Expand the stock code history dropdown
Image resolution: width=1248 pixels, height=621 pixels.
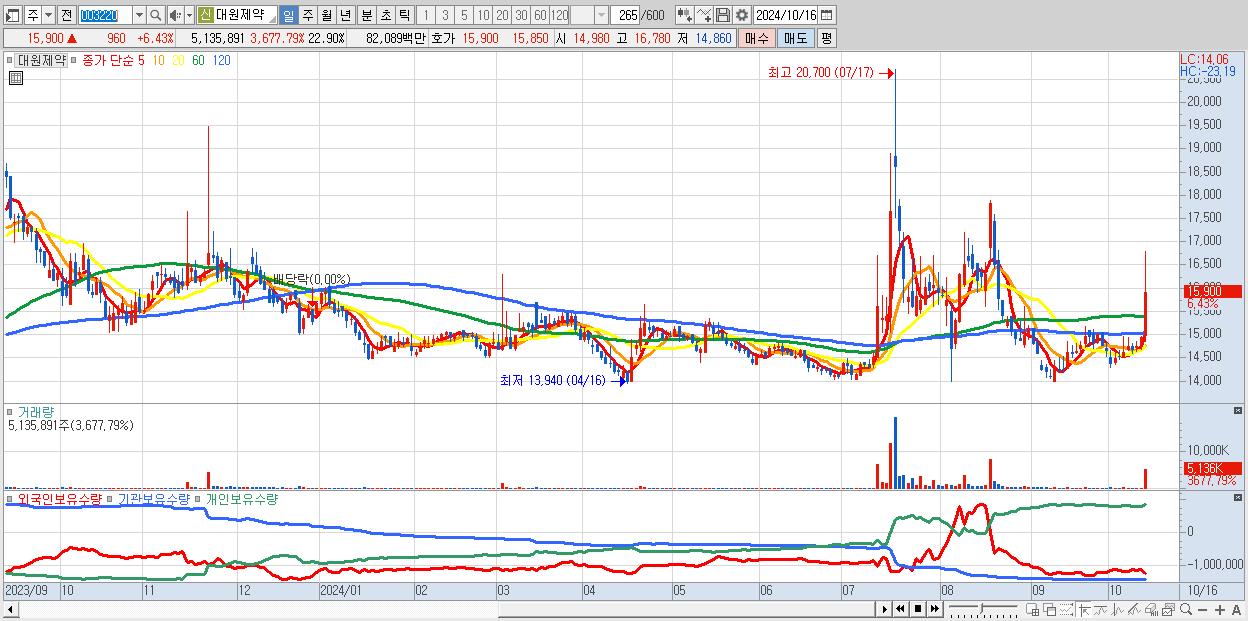[x=139, y=15]
